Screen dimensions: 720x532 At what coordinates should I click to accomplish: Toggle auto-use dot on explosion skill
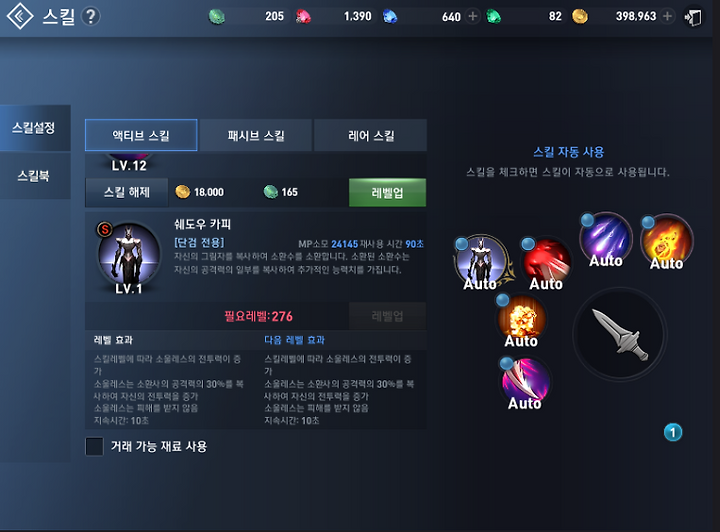click(x=503, y=300)
